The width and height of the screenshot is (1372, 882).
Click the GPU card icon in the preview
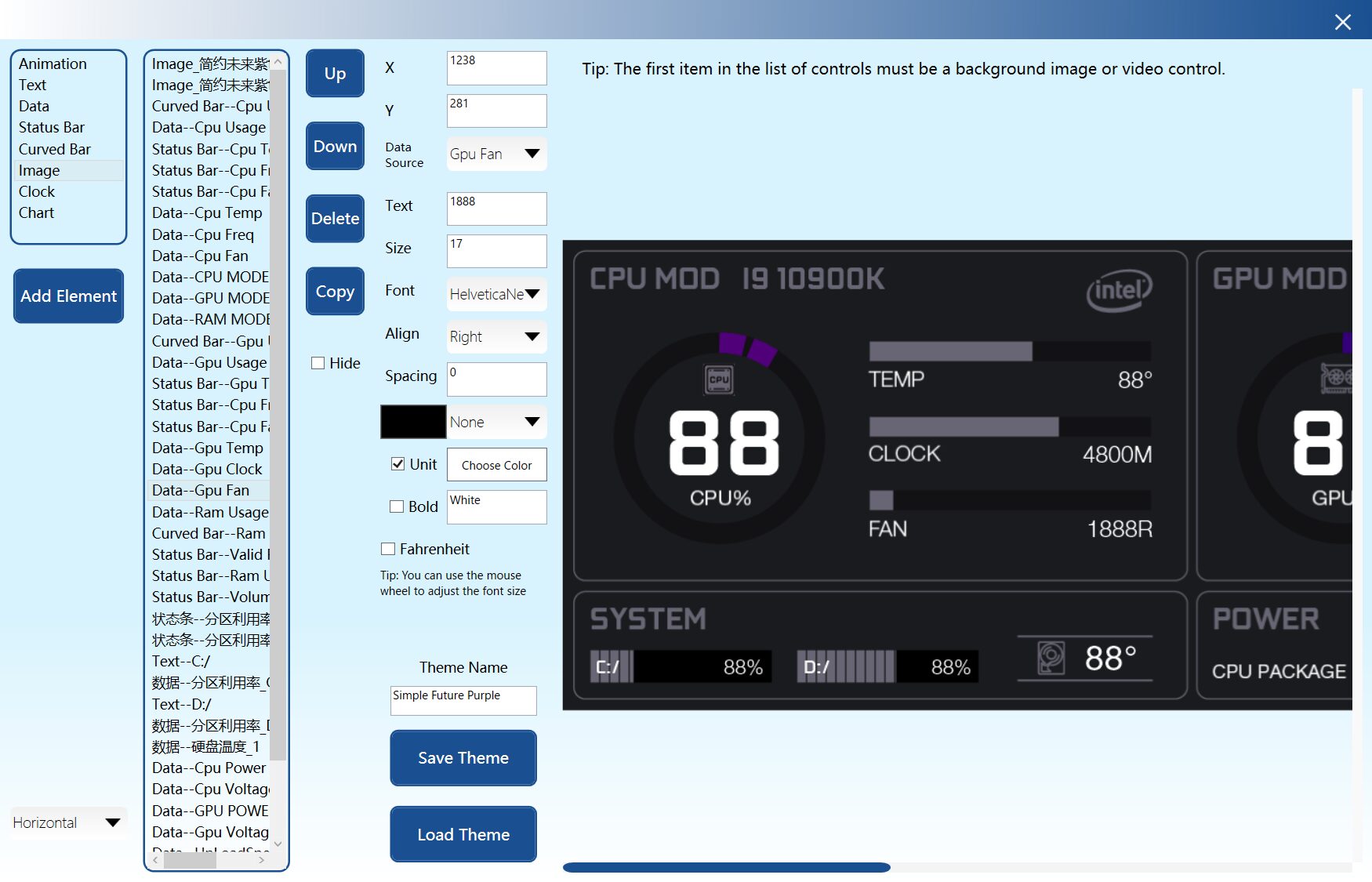pyautogui.click(x=1338, y=378)
